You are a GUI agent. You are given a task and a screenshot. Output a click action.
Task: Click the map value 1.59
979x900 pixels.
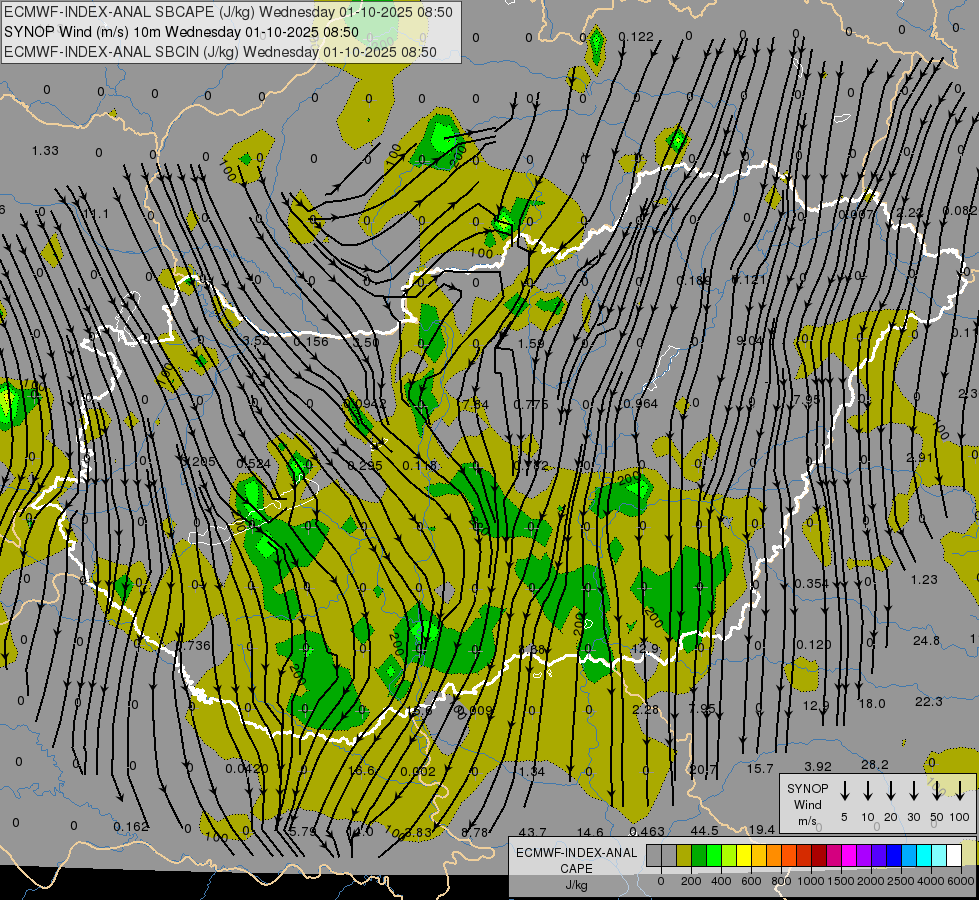531,343
